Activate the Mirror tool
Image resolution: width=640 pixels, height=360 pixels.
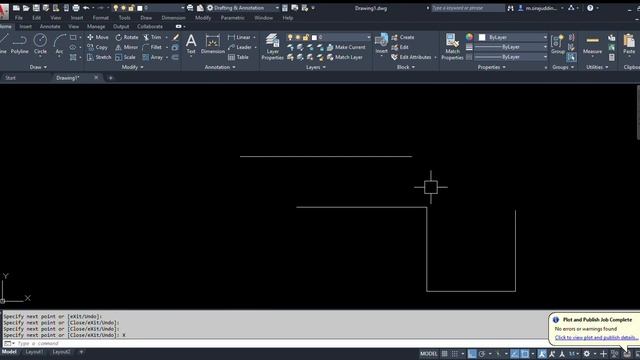coord(127,47)
